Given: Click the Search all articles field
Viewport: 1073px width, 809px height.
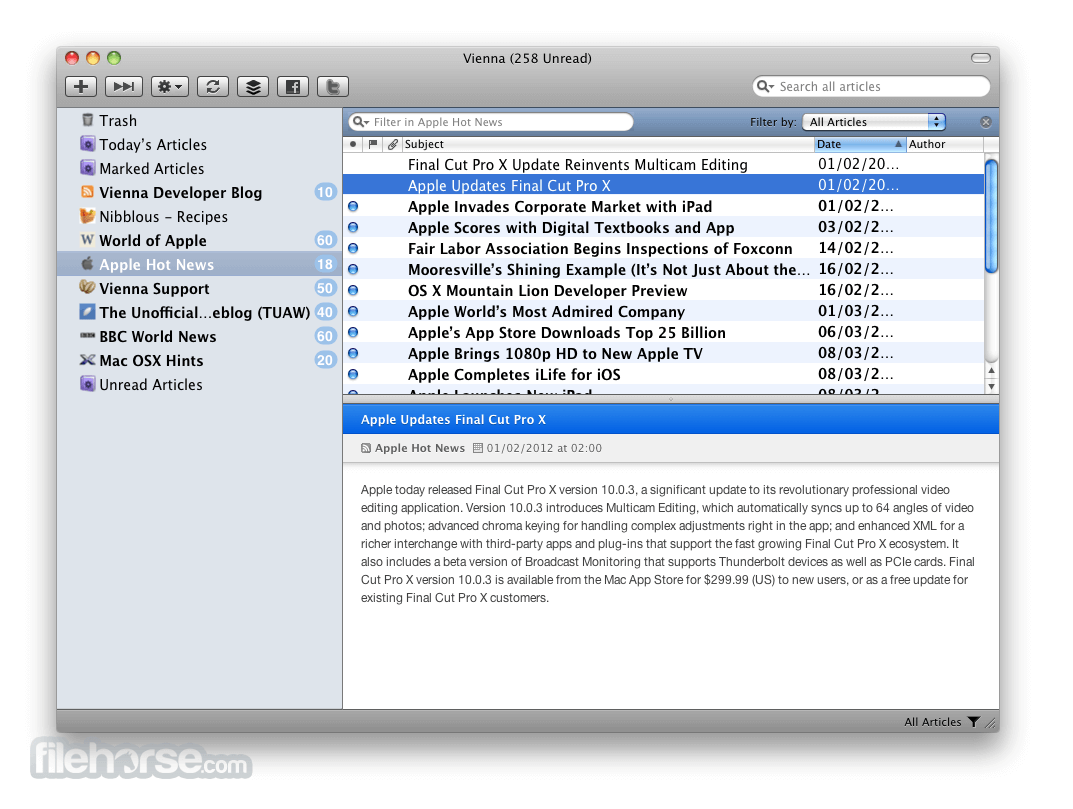Looking at the screenshot, I should (871, 86).
